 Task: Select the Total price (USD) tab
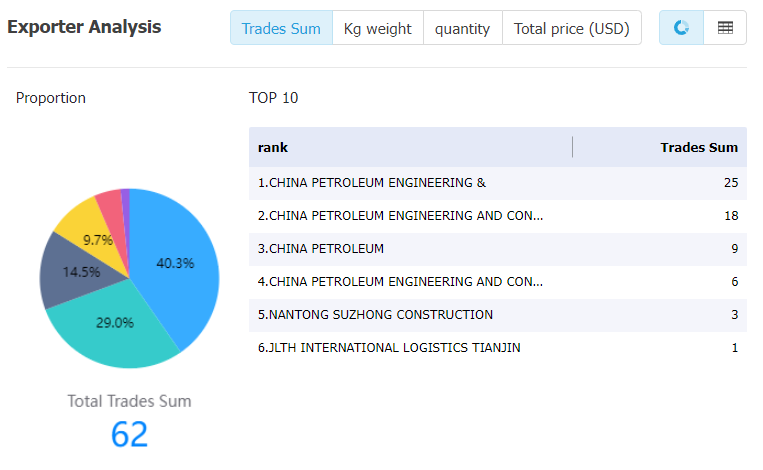point(572,28)
